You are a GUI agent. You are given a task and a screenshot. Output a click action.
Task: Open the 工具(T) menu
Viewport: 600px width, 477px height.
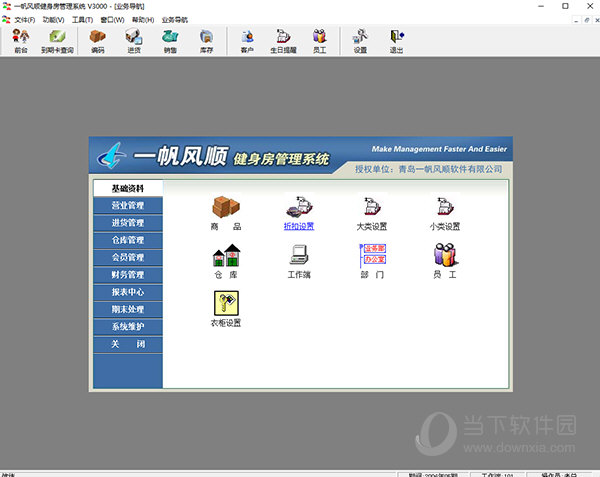83,20
